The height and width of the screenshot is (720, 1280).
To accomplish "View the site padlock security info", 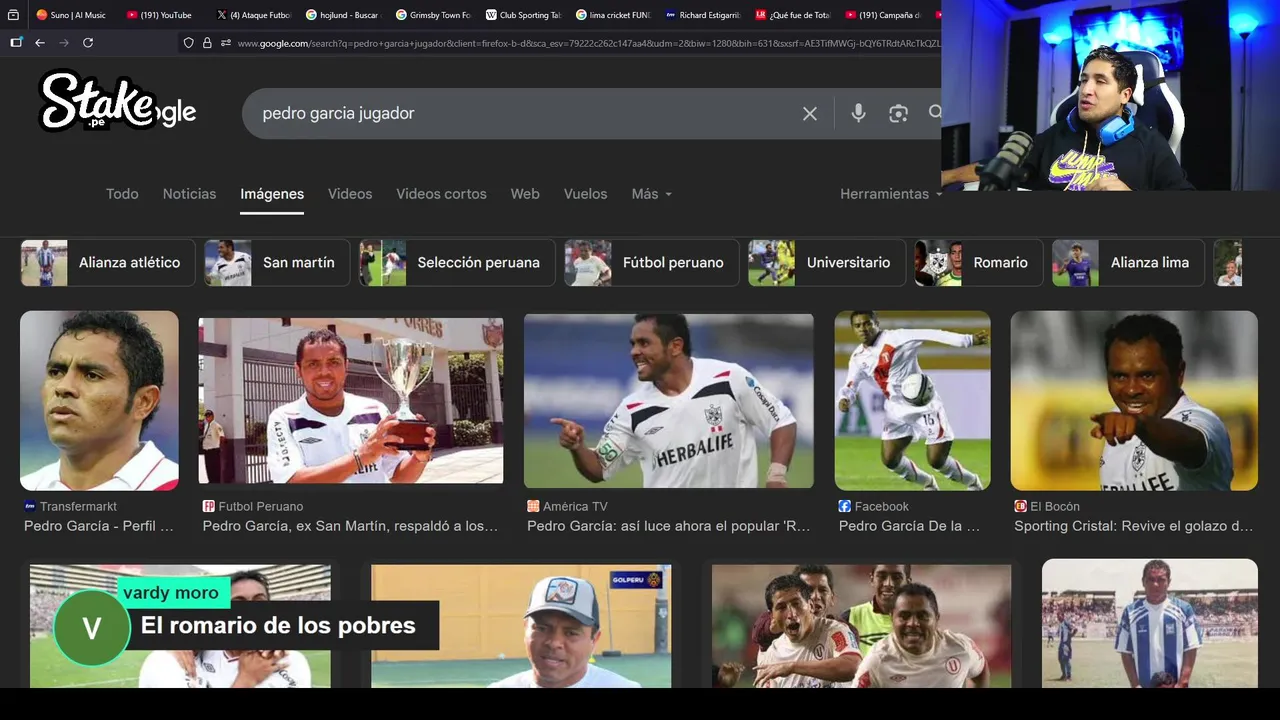I will [x=207, y=43].
